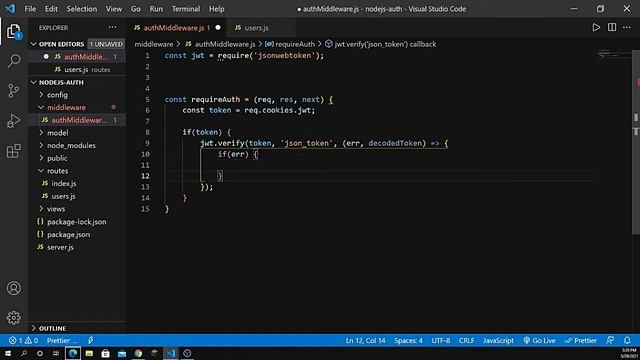
Task: Open the Manage gear icon
Action: click(x=13, y=318)
